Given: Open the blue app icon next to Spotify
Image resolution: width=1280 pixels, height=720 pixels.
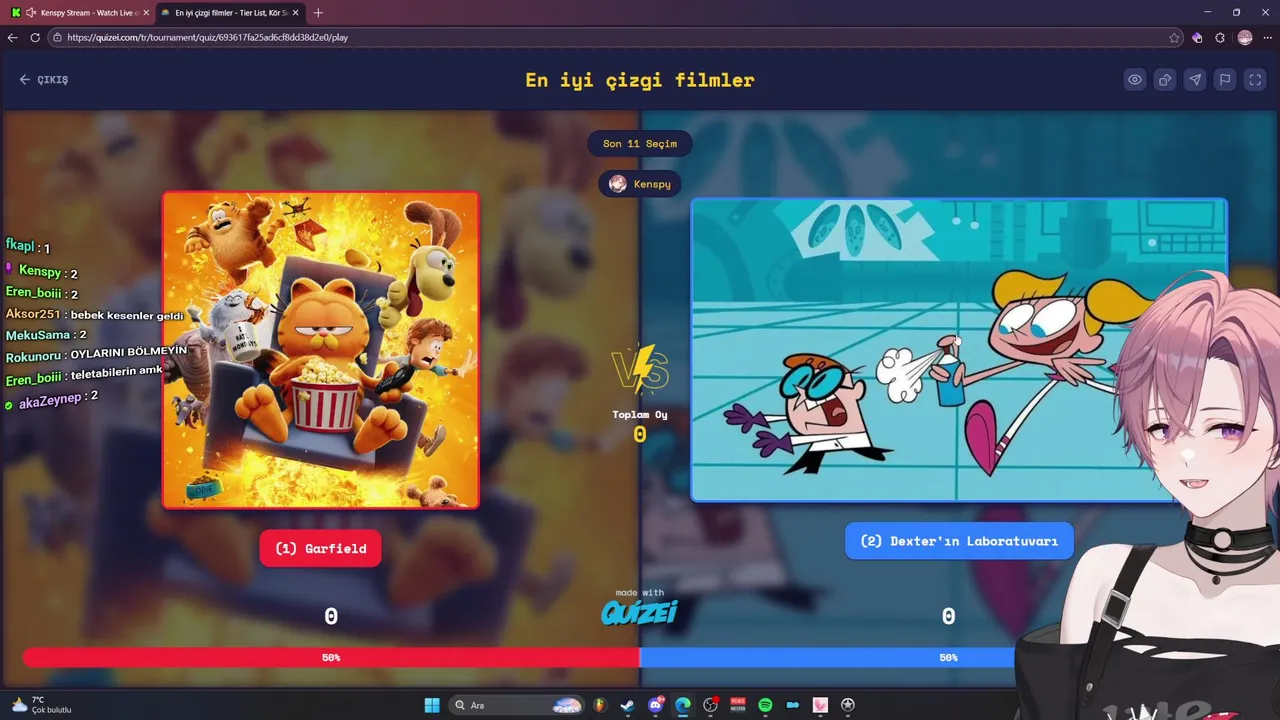Looking at the screenshot, I should click(x=793, y=705).
